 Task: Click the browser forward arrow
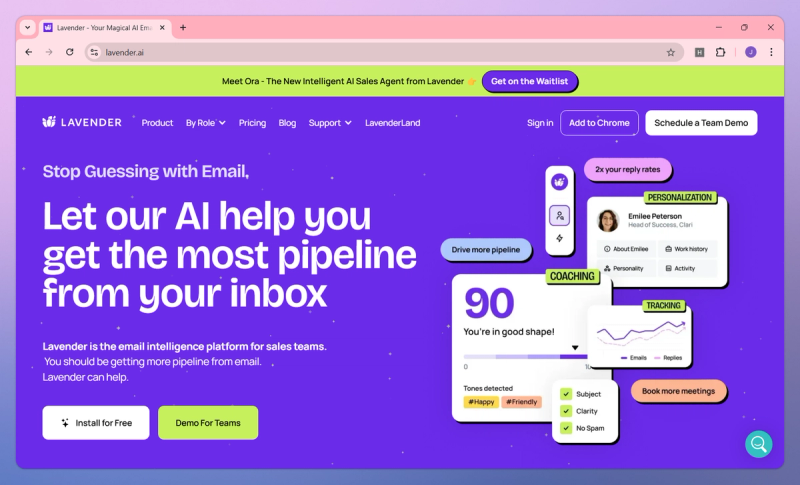click(49, 52)
